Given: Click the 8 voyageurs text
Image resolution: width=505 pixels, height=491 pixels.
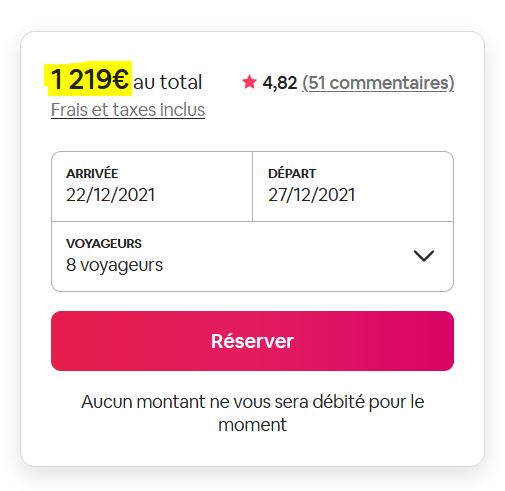Looking at the screenshot, I should pos(114,265).
